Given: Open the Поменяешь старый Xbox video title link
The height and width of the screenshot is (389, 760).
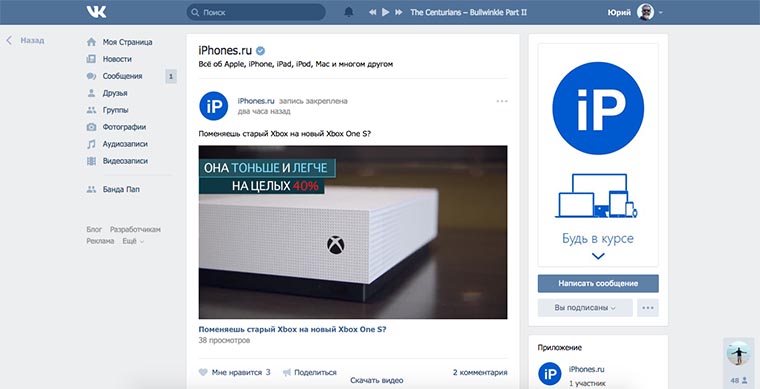Looking at the screenshot, I should 292,329.
